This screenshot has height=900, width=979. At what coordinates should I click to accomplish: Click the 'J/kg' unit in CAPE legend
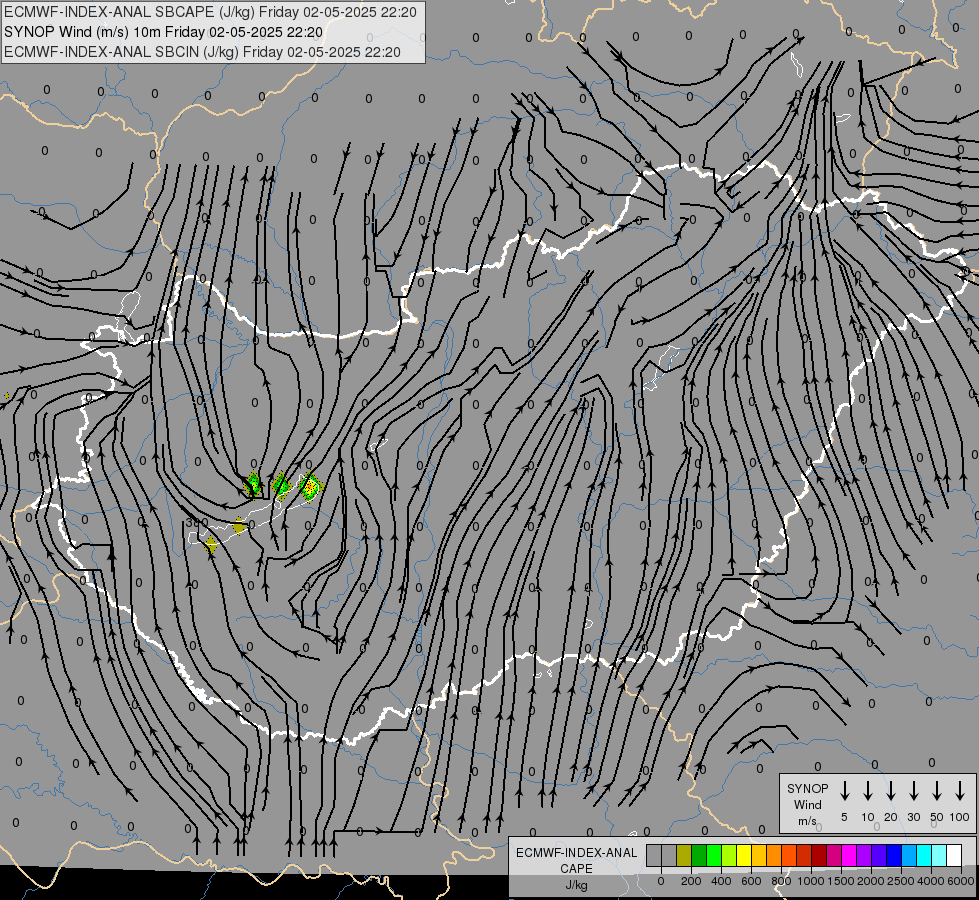(576, 885)
